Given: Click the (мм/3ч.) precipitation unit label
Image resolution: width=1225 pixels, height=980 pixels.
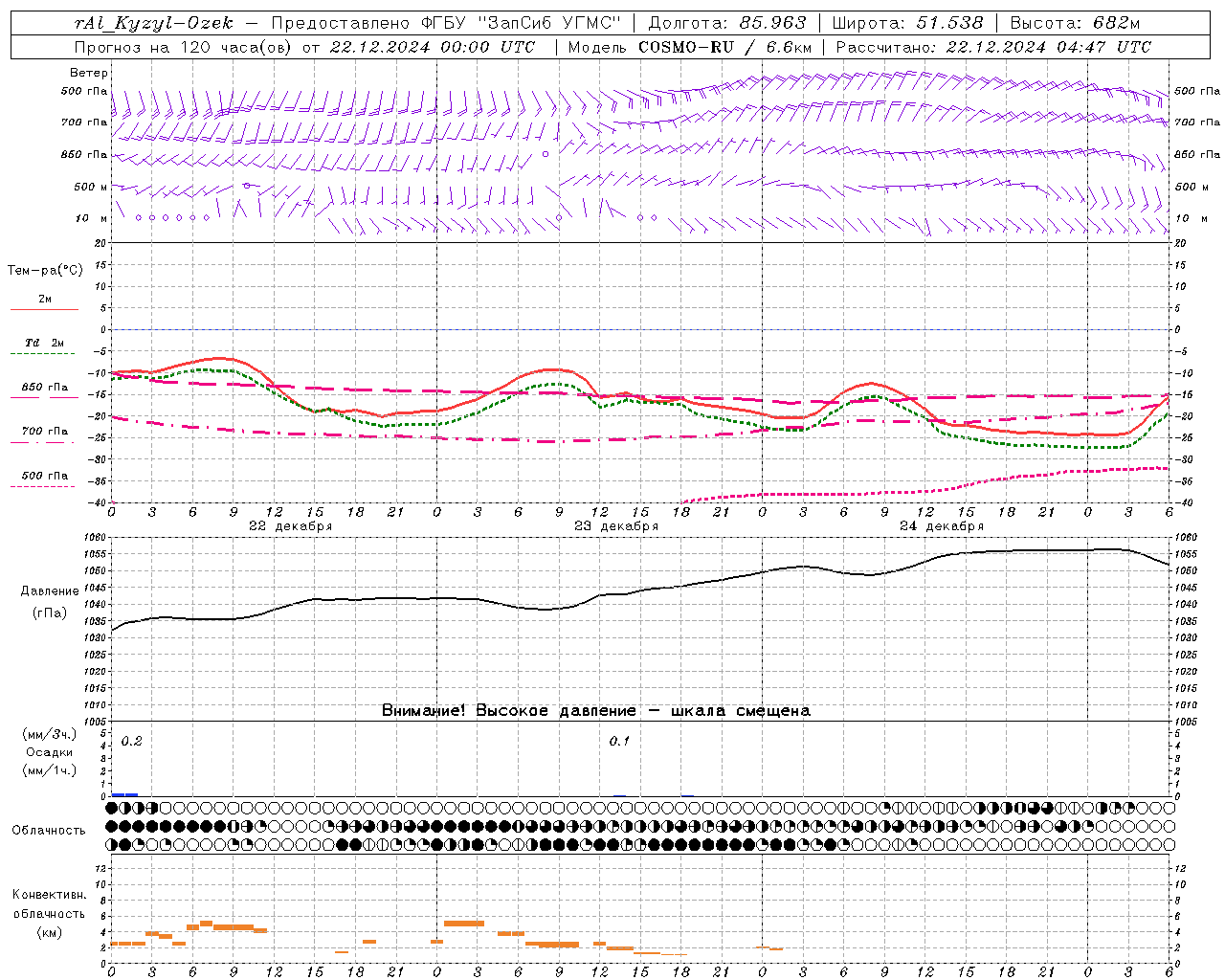Looking at the screenshot, I should 50,734.
